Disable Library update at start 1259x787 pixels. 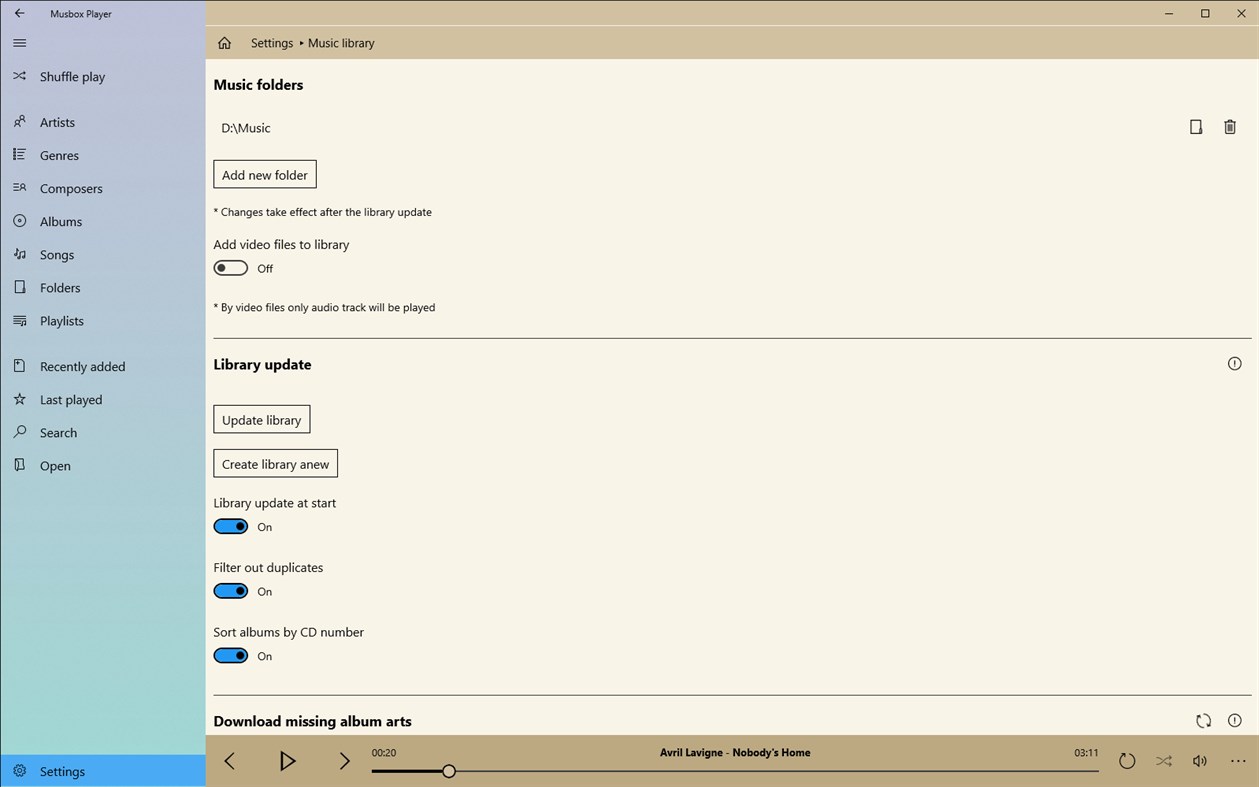pyautogui.click(x=230, y=526)
